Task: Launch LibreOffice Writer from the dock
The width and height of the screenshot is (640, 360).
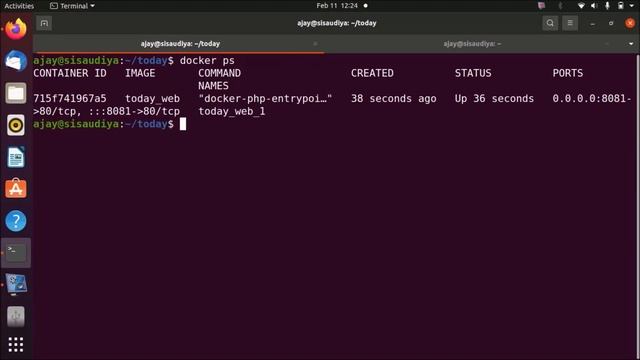Action: 16,157
